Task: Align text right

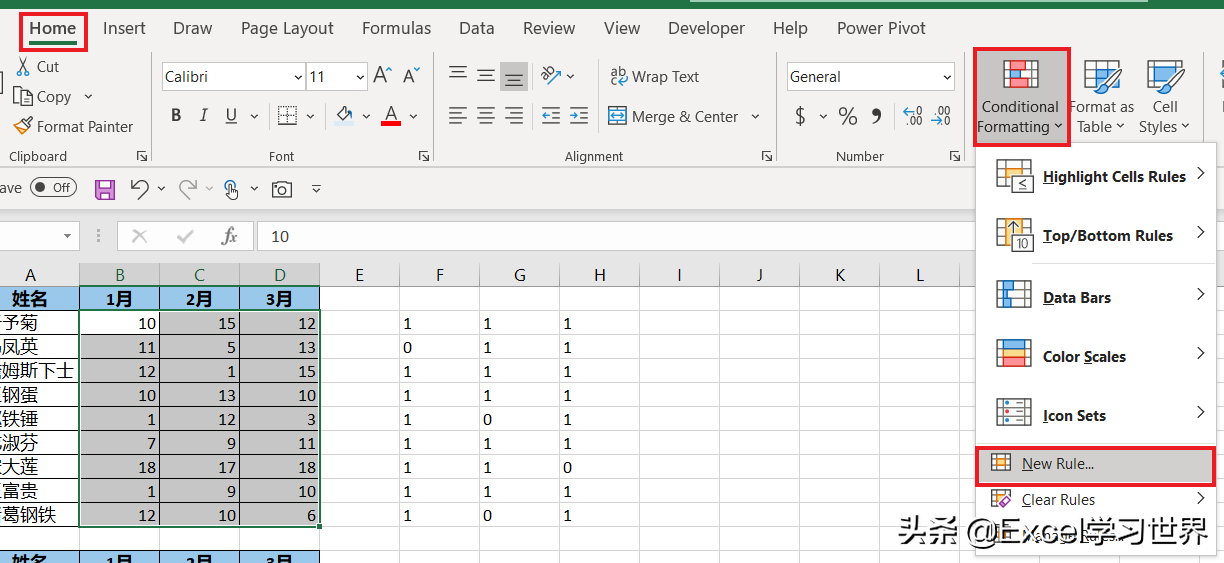Action: [x=514, y=116]
